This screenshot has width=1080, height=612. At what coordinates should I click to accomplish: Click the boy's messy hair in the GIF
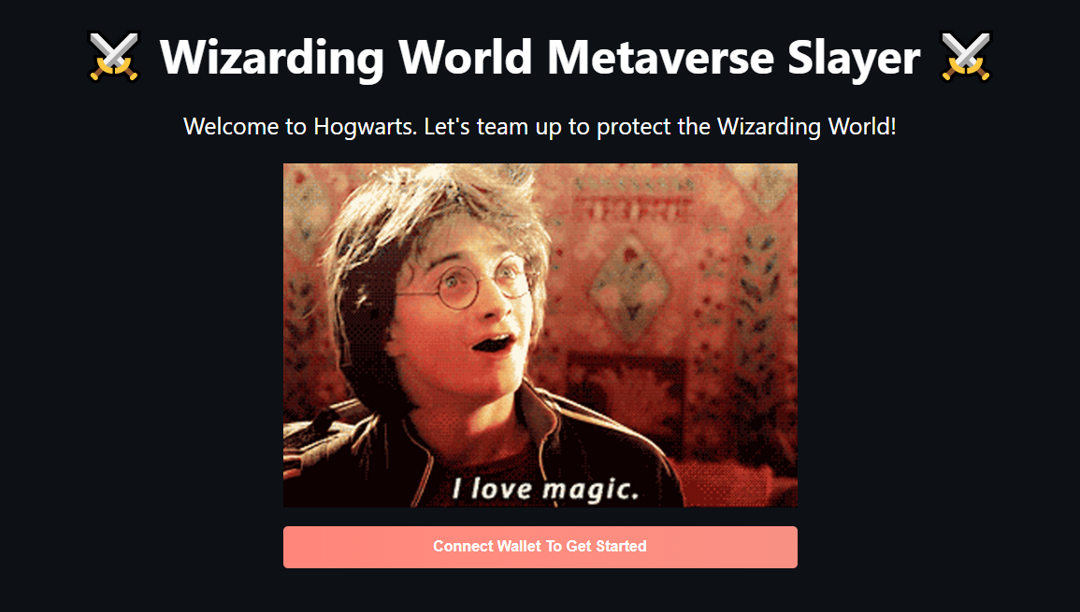point(427,207)
